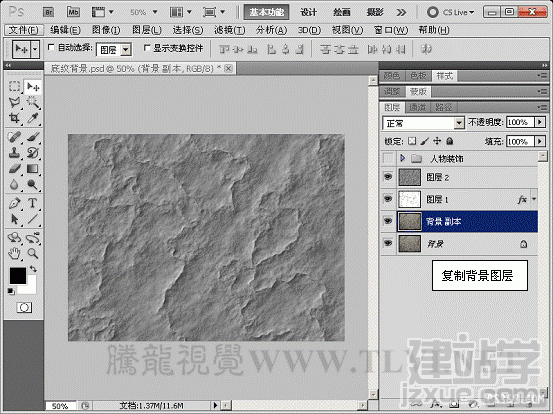Select the Clone Stamp tool
The height and width of the screenshot is (414, 553).
tap(14, 153)
